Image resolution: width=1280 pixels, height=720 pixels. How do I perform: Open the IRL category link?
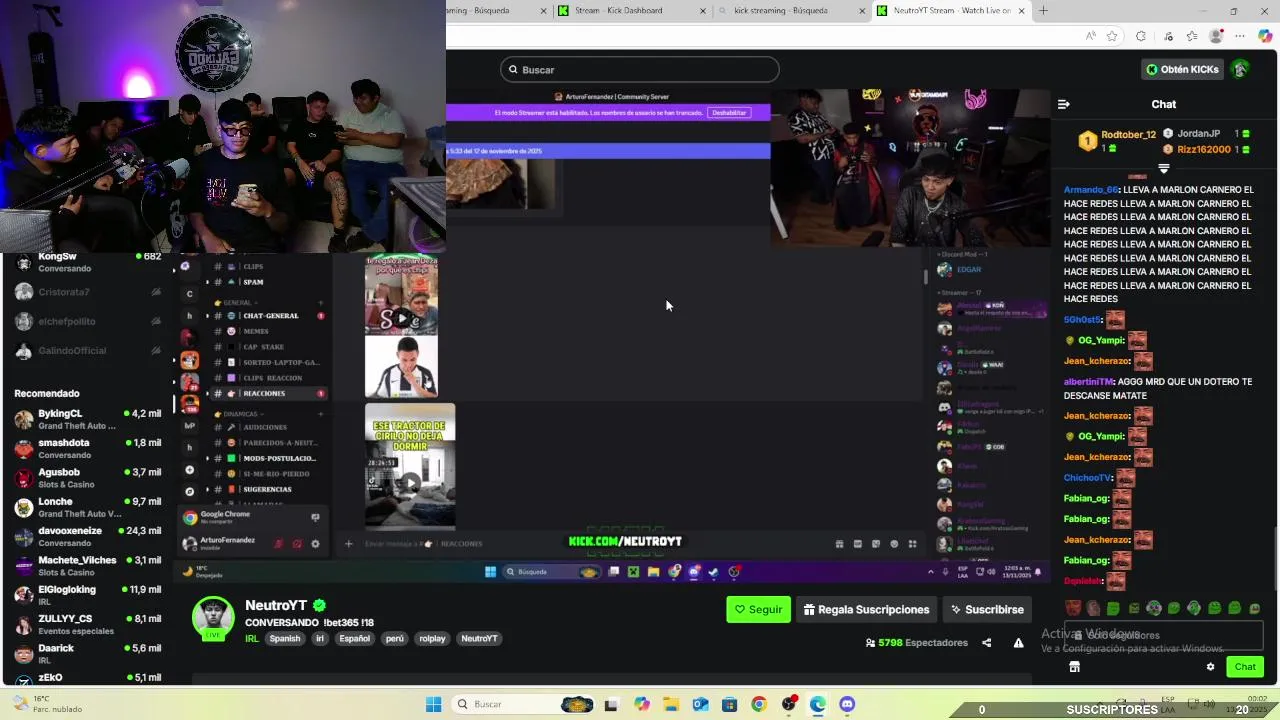click(252, 638)
